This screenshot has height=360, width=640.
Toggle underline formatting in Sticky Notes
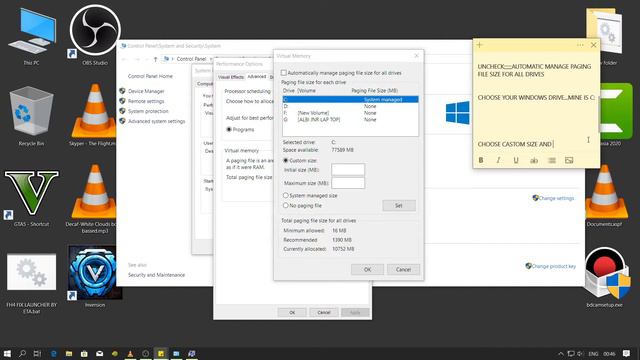[516, 160]
